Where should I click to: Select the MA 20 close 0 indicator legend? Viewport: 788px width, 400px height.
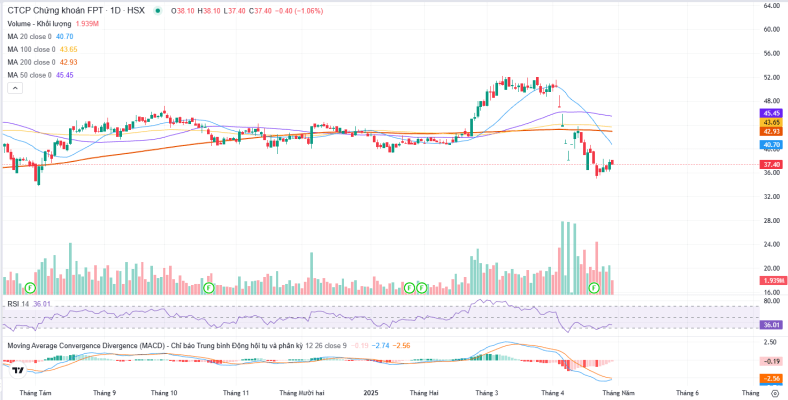click(x=30, y=37)
